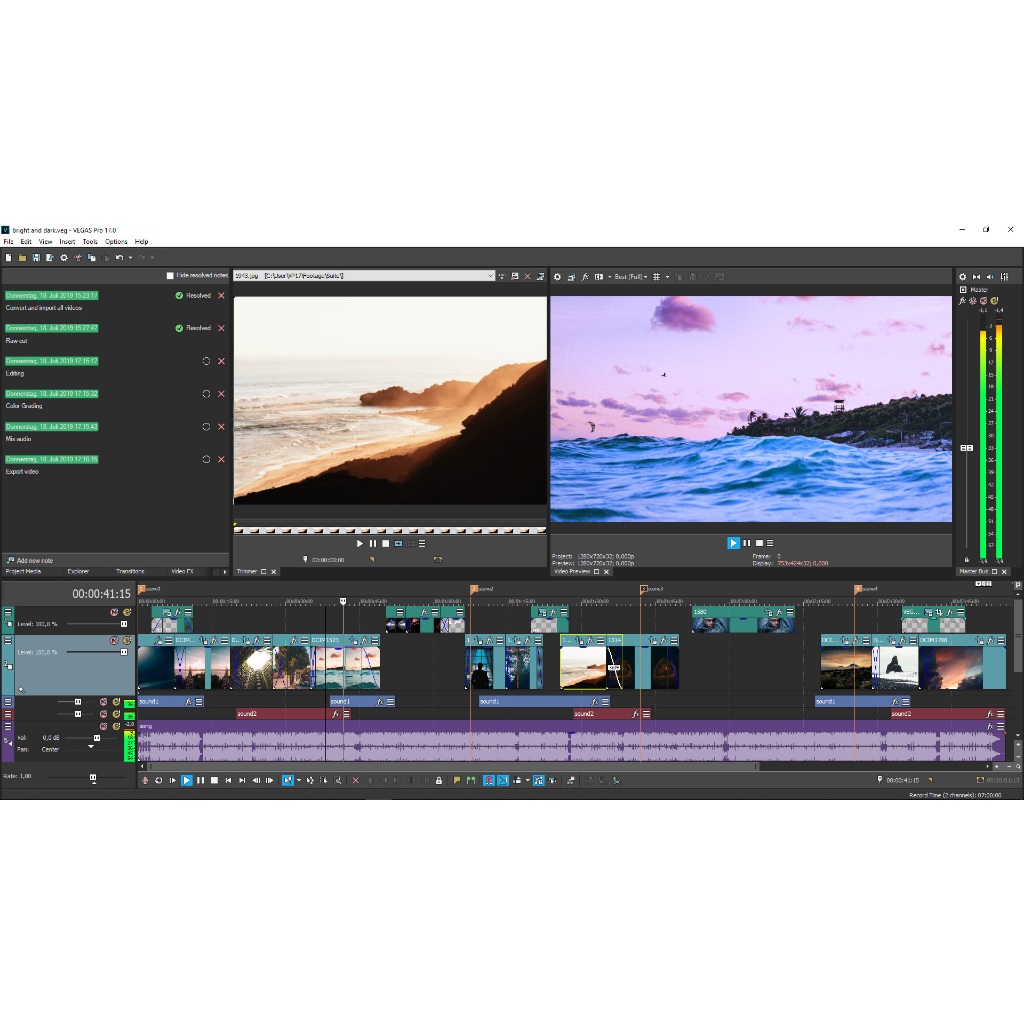Open the Trimmer media file dropdown

coord(490,276)
